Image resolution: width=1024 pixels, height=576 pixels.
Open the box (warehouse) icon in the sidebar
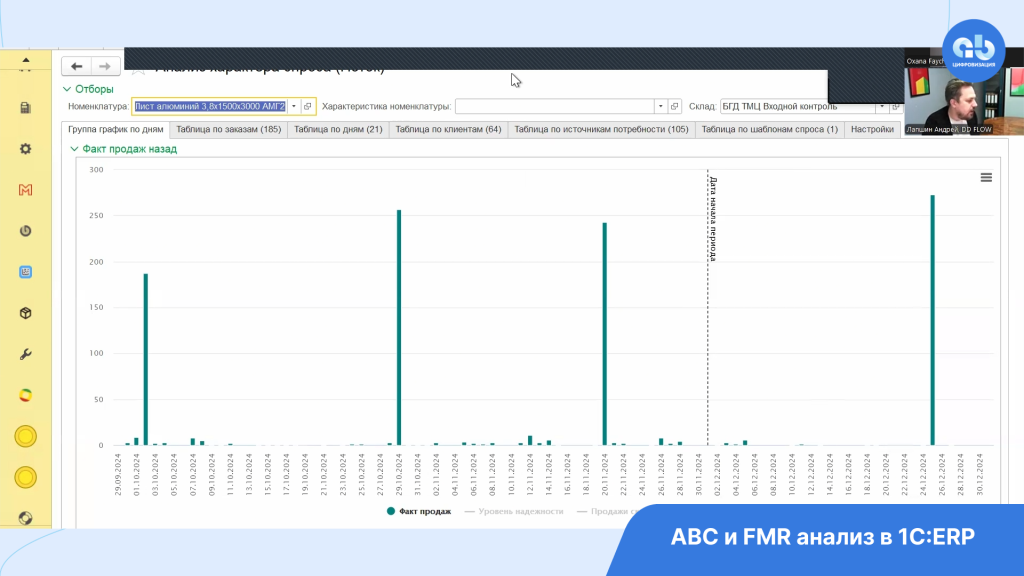click(25, 313)
